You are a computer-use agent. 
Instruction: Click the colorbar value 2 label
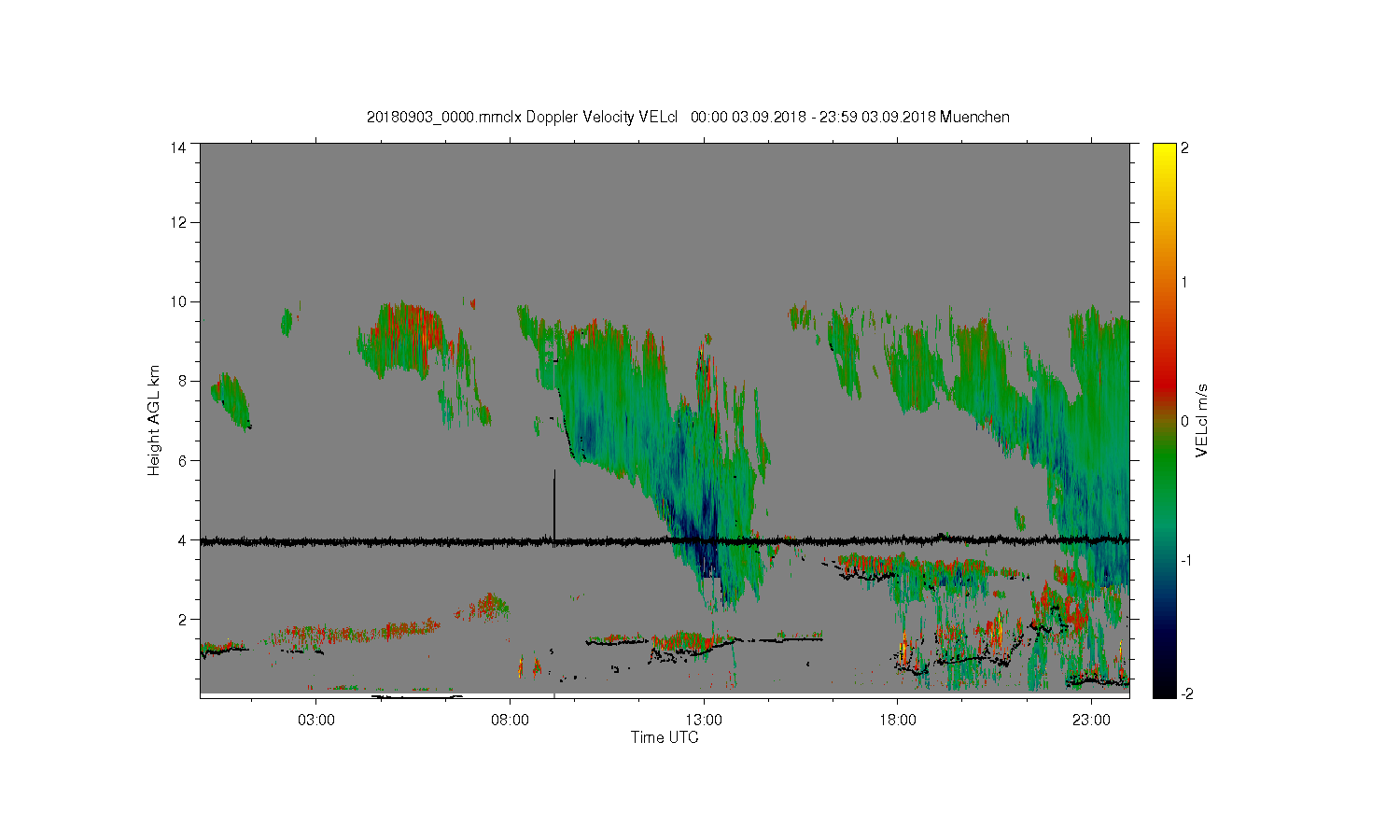[1185, 147]
